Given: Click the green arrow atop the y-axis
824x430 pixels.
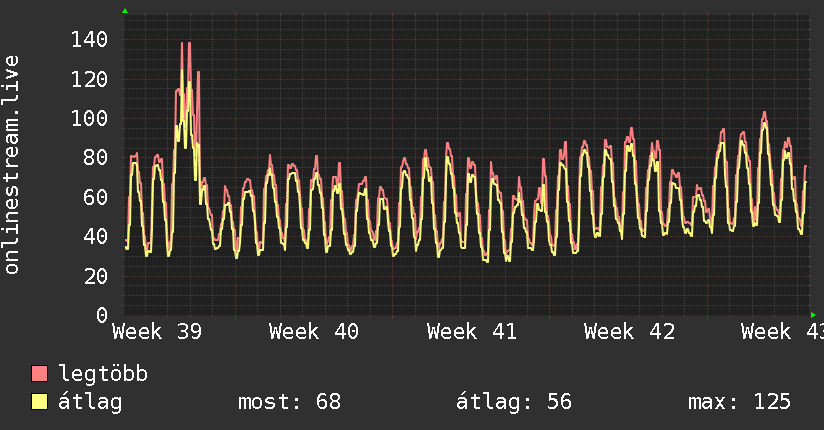Looking at the screenshot, I should click(125, 11).
